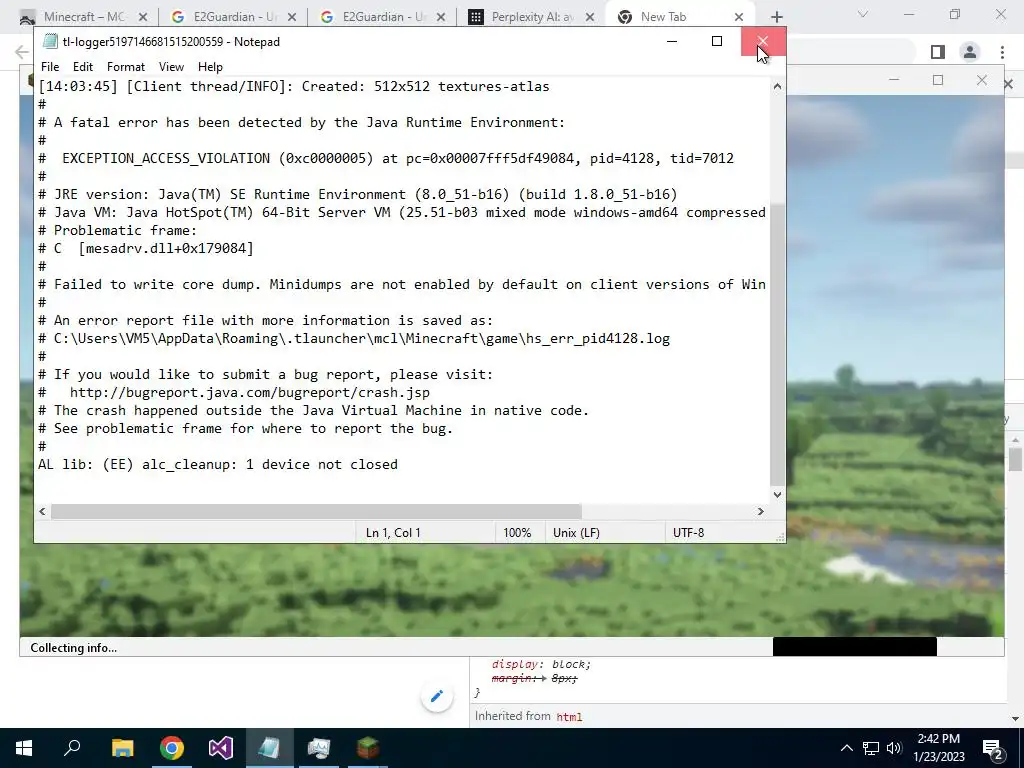Click the Chrome back arrow

point(22,52)
